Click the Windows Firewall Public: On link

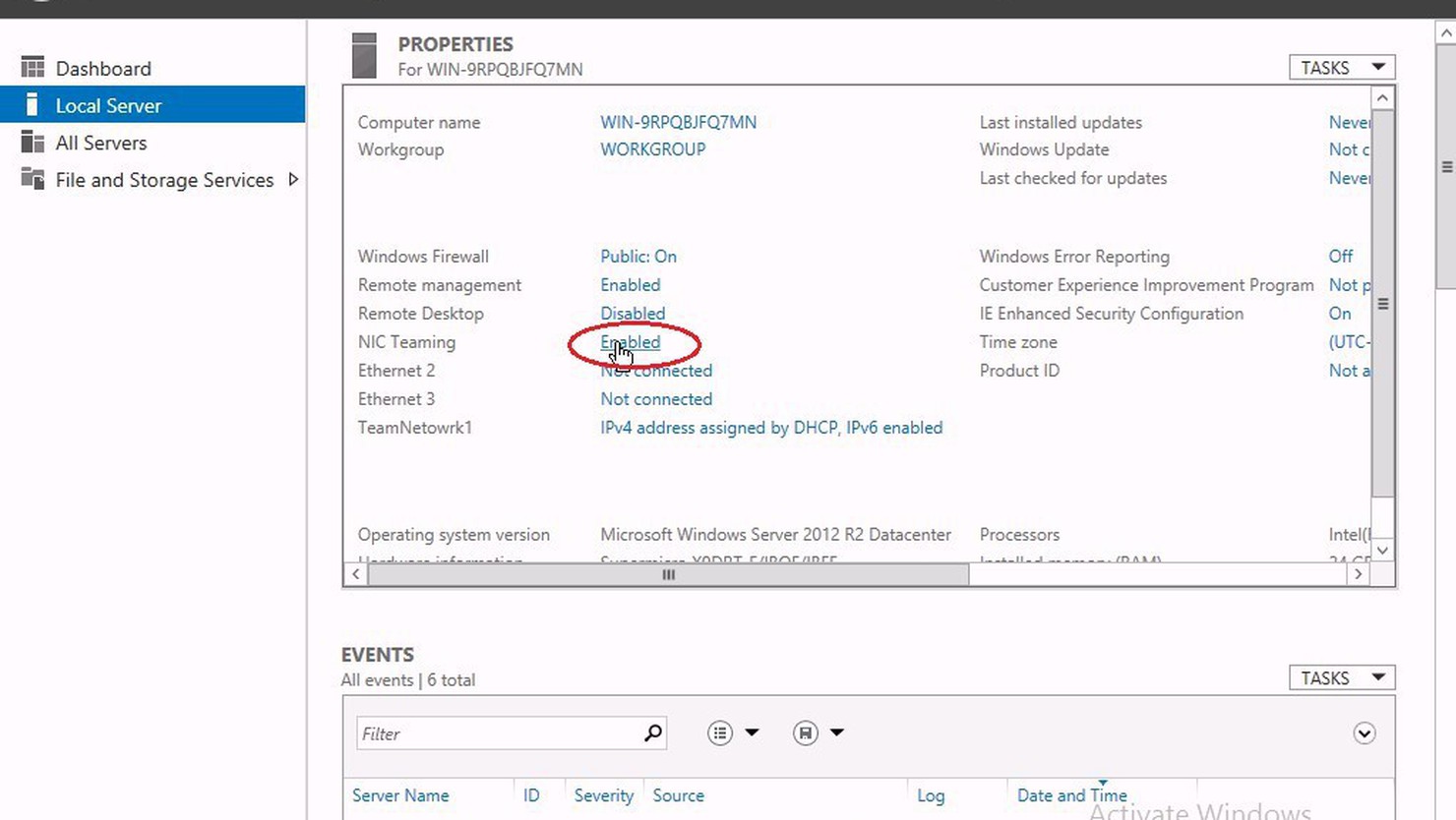click(638, 256)
